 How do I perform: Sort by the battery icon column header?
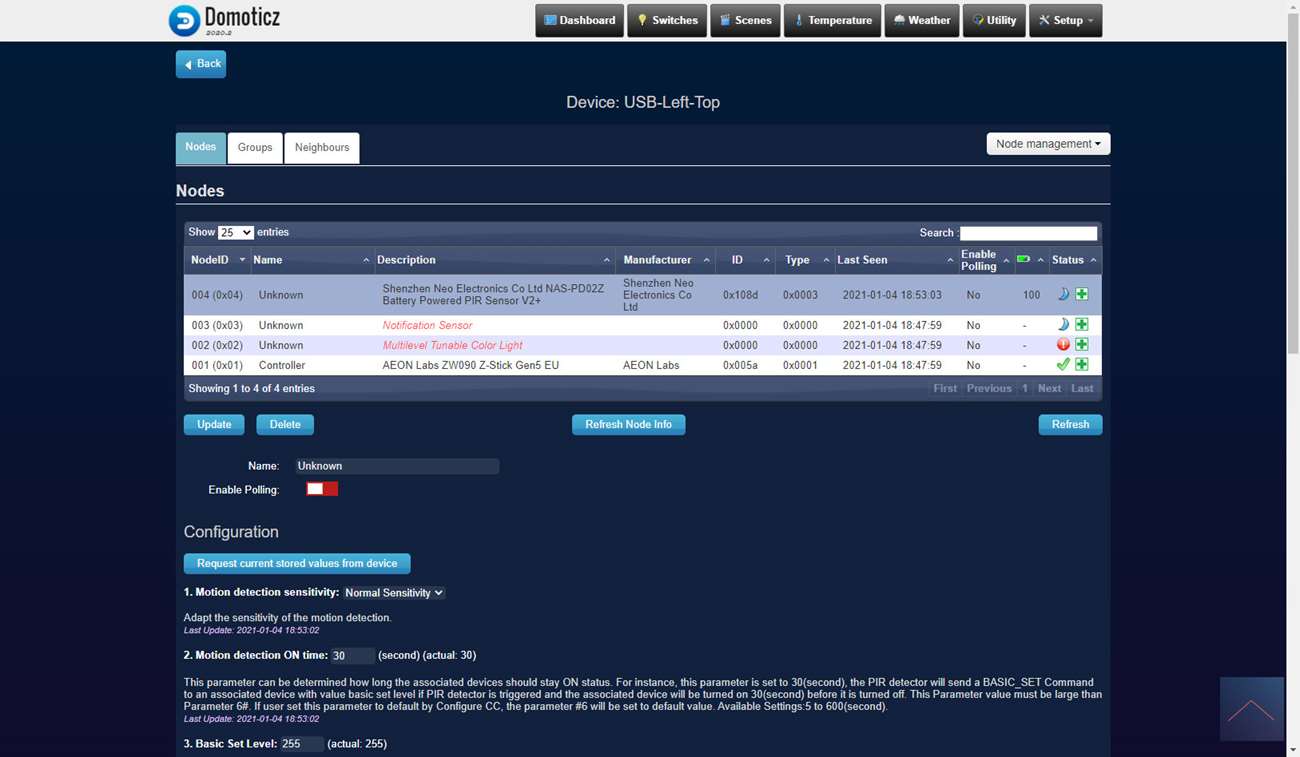[x=1024, y=260]
